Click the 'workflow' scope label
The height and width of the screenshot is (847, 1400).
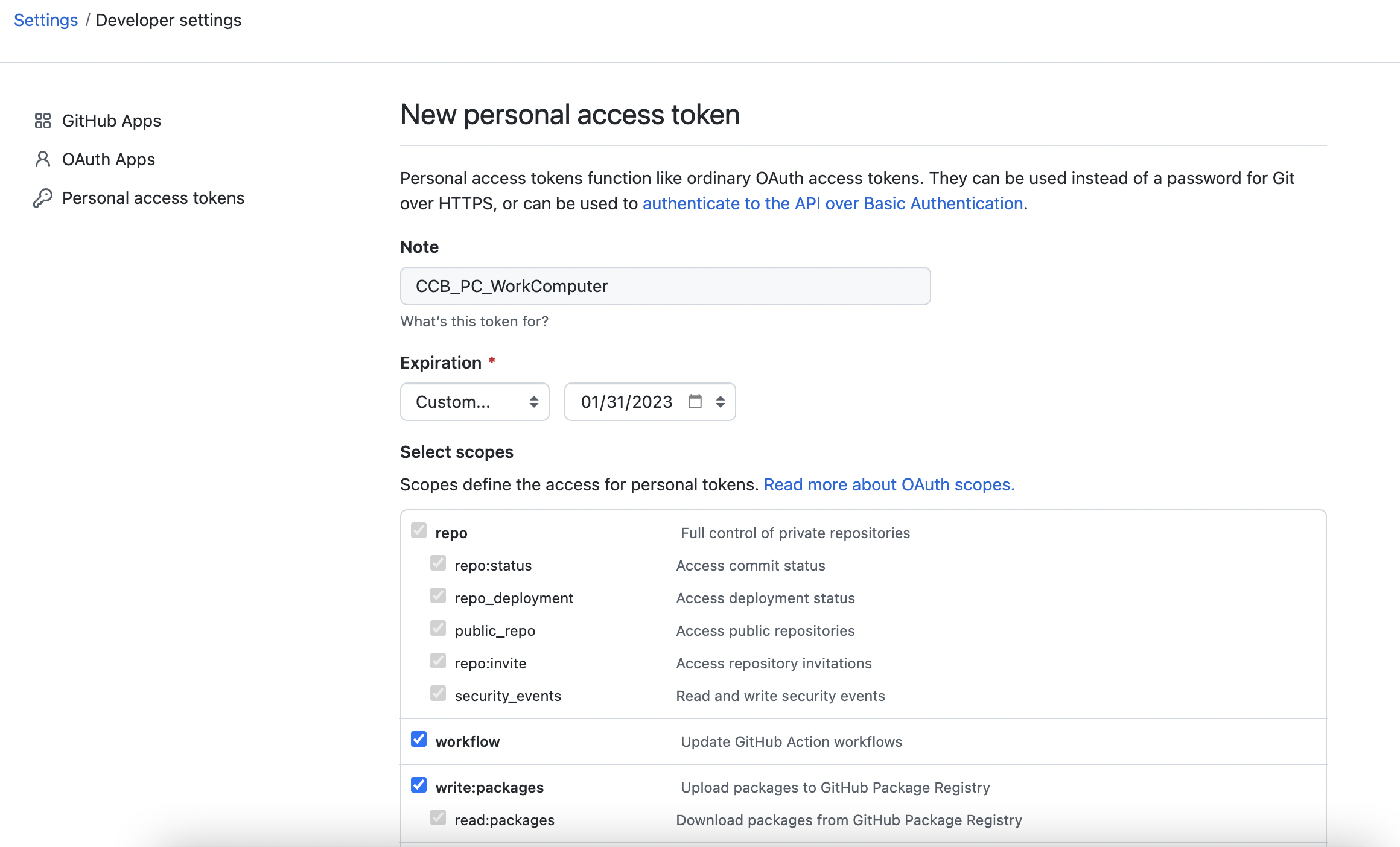(x=468, y=742)
